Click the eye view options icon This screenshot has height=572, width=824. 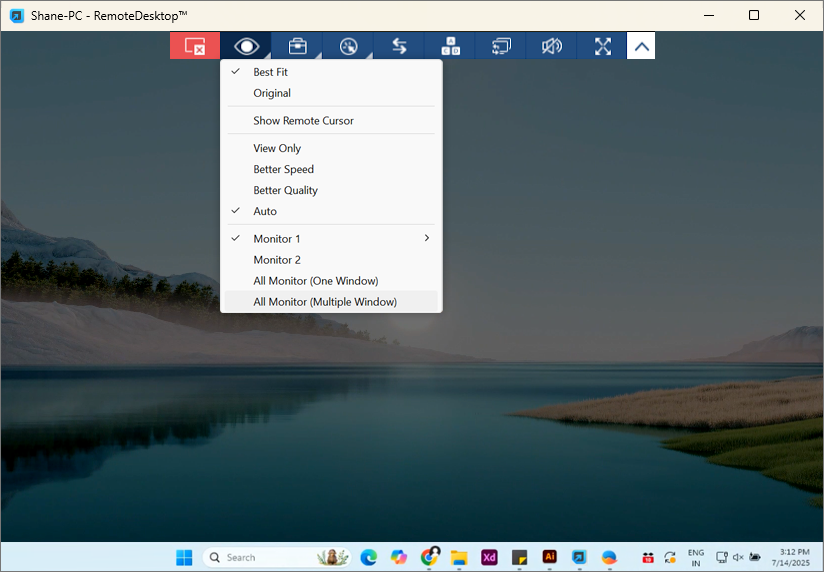pos(246,46)
